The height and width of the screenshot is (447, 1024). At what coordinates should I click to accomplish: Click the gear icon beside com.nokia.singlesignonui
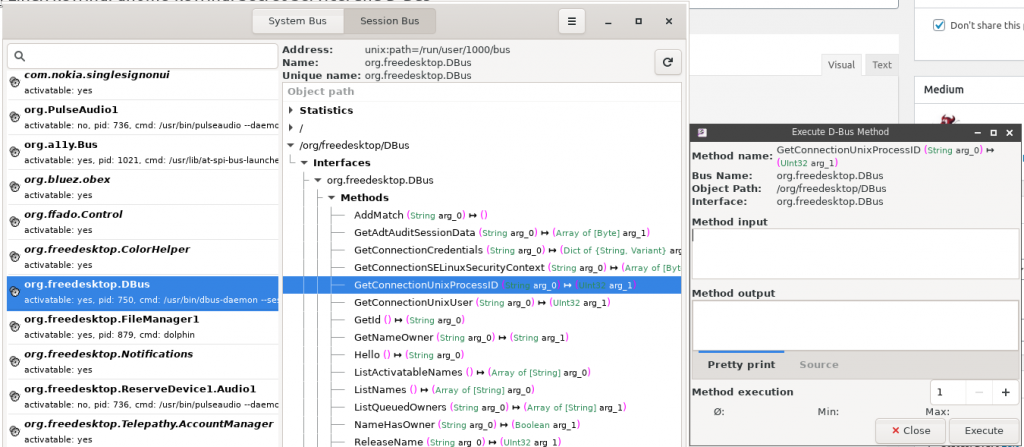[14, 82]
